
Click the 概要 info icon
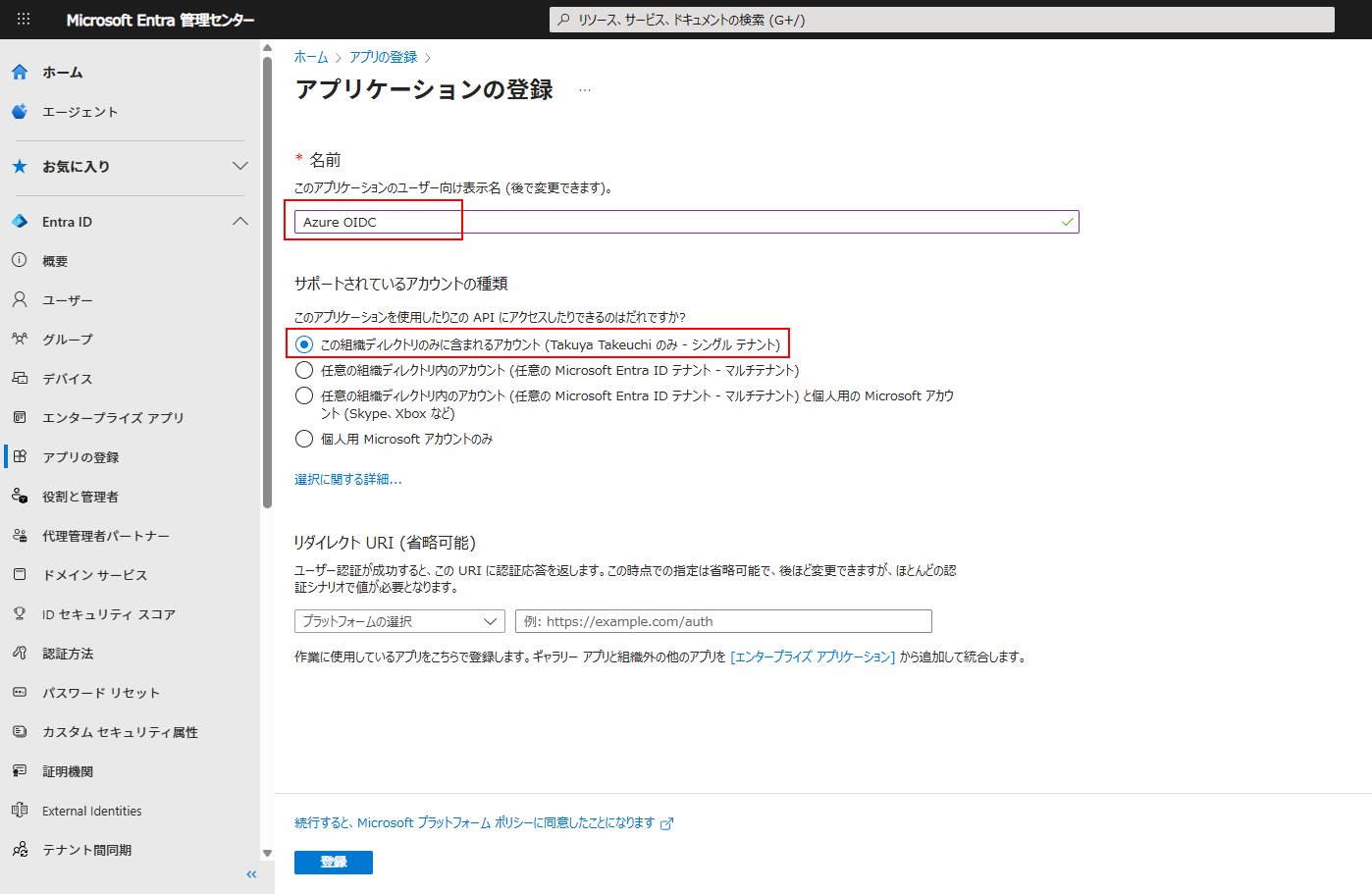coord(20,260)
